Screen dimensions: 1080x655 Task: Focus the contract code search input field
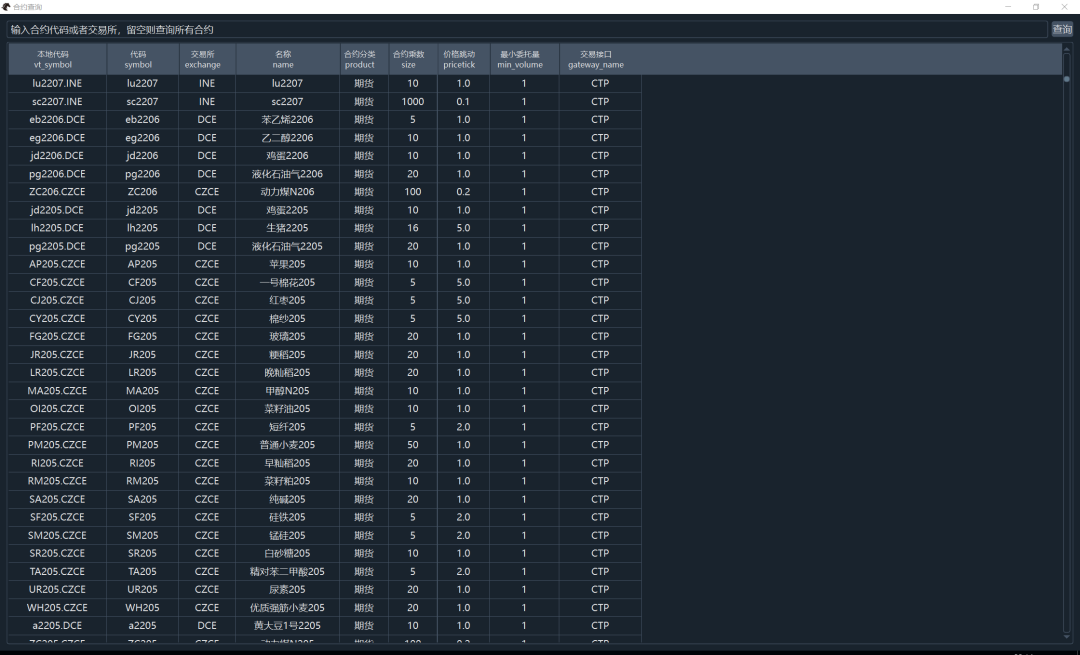point(528,30)
